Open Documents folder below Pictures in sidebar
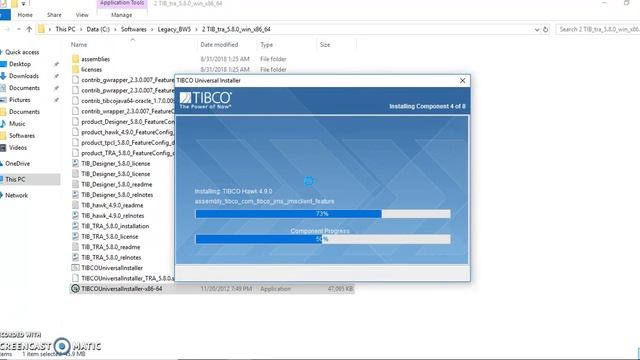The image size is (640, 360). pyautogui.click(x=24, y=112)
